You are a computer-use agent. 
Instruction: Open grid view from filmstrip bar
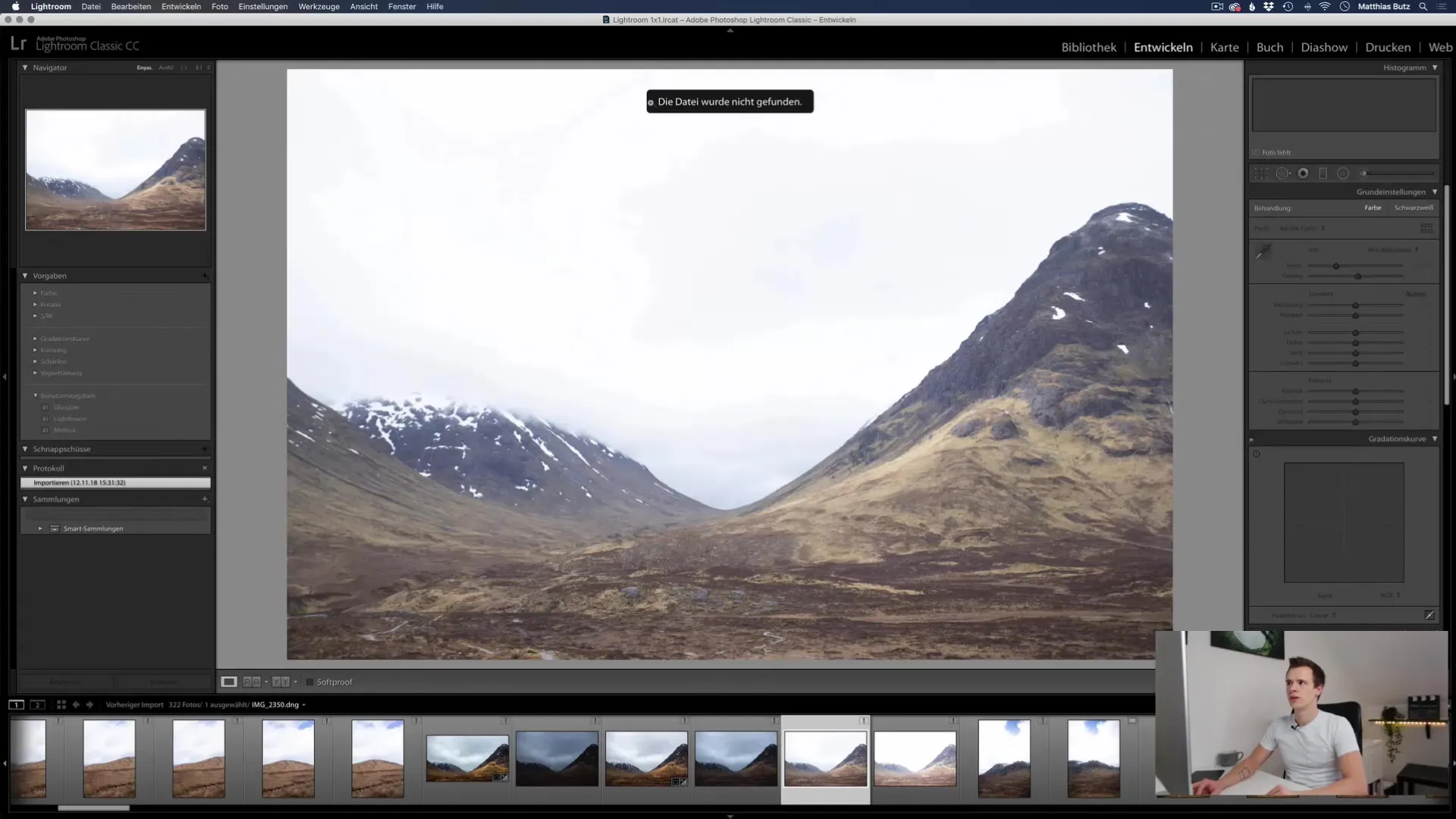[x=61, y=704]
